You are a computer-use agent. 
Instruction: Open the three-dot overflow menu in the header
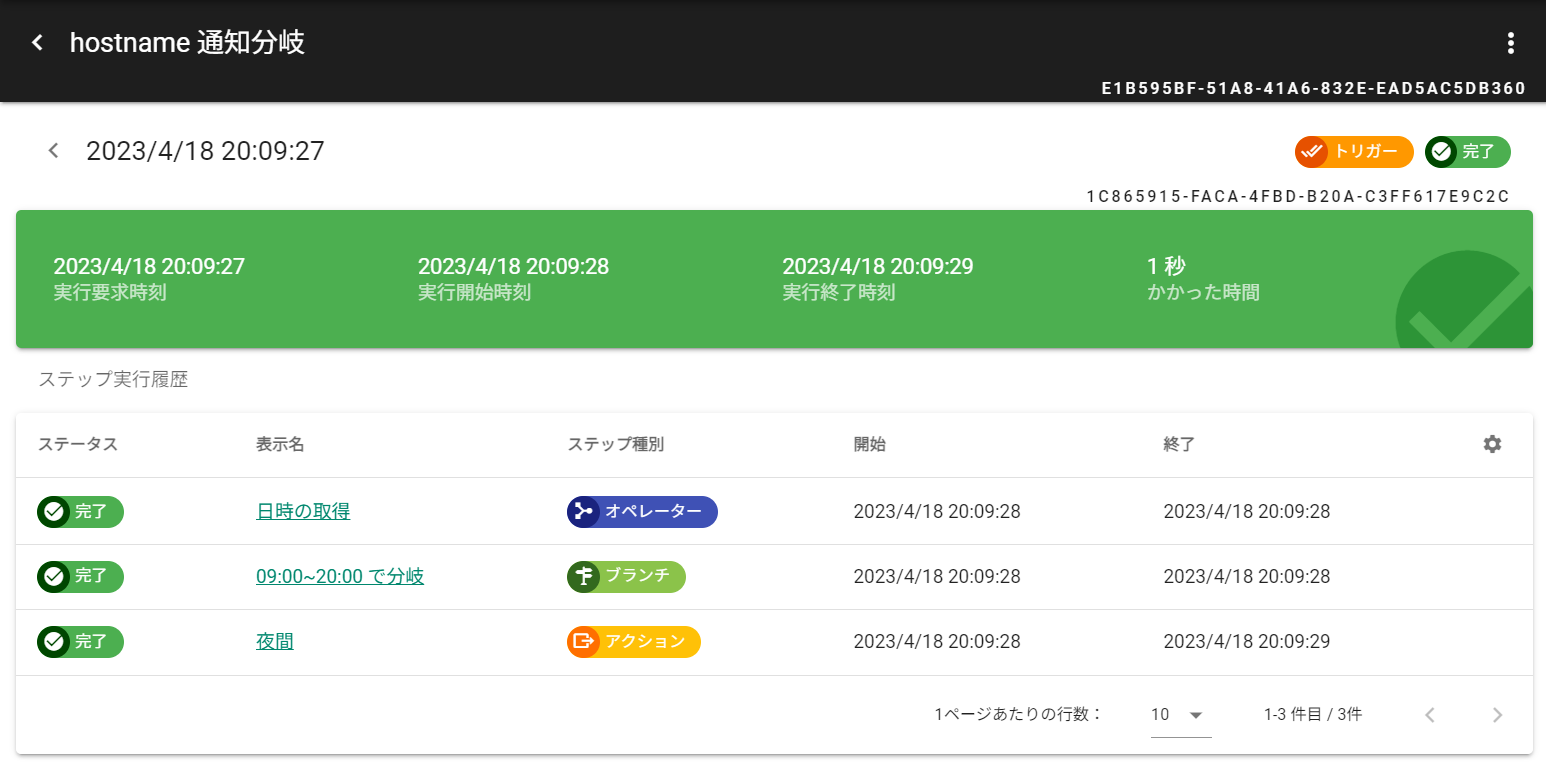pos(1511,43)
